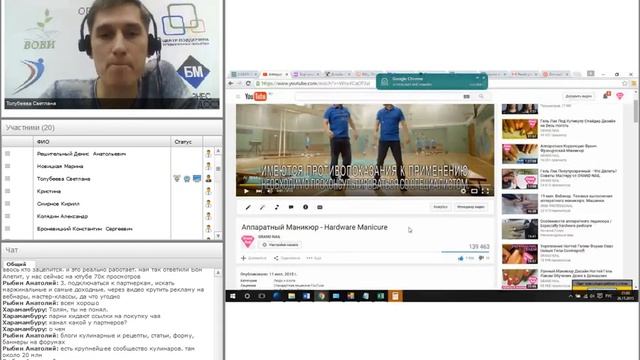
Task: Open the three-dots More menu
Action: pyautogui.click(x=314, y=258)
